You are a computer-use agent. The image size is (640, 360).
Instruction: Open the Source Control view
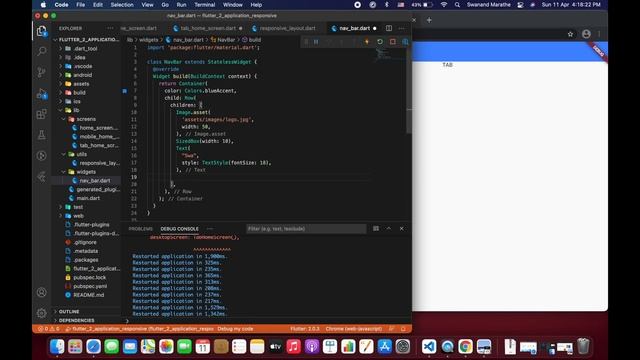42,73
